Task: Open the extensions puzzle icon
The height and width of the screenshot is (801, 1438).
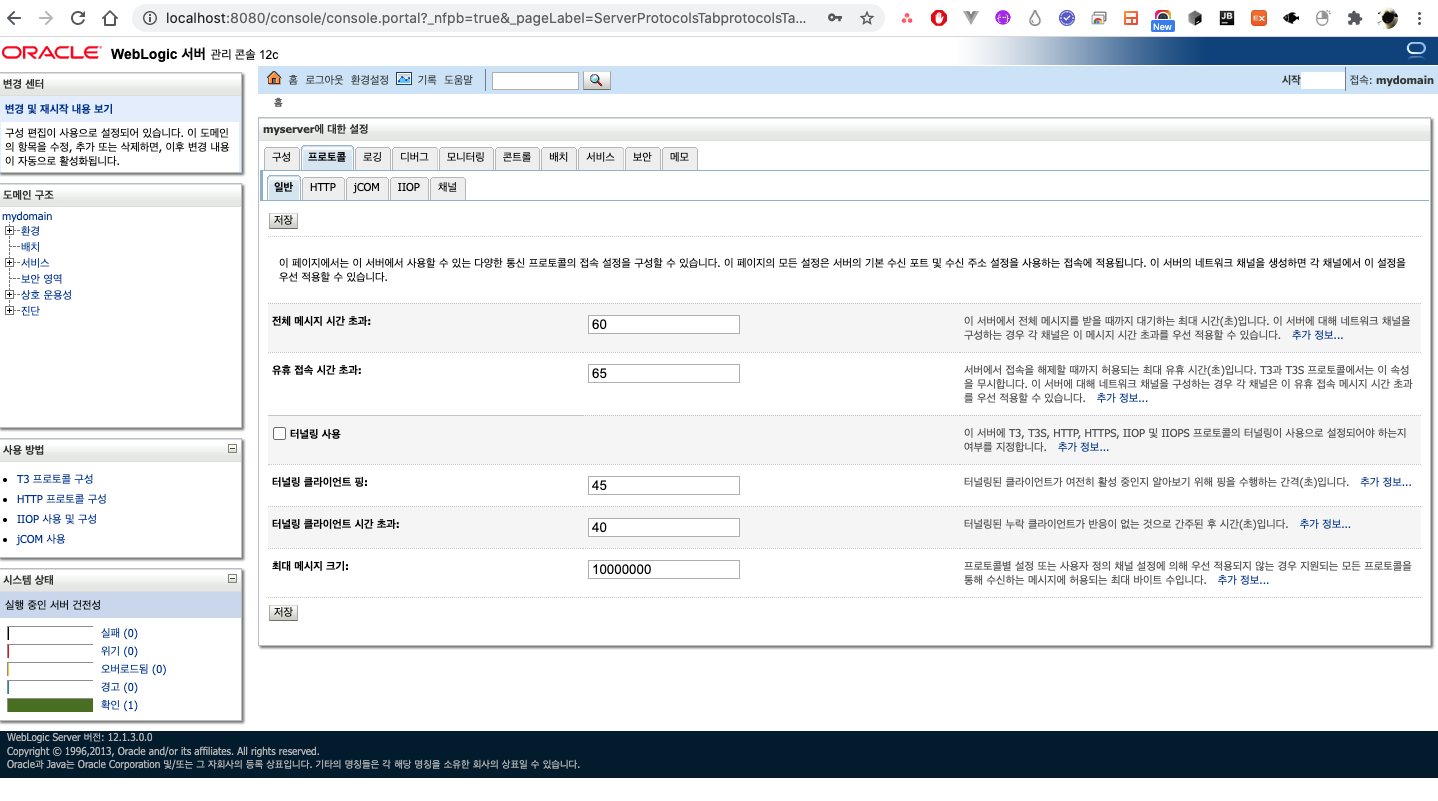Action: tap(1355, 18)
